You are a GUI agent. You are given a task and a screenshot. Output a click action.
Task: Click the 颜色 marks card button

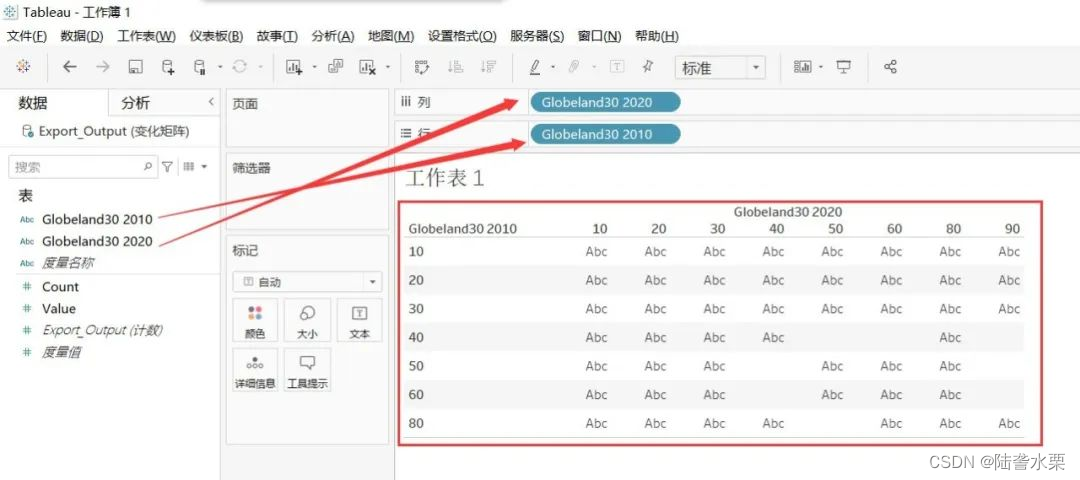click(x=256, y=321)
